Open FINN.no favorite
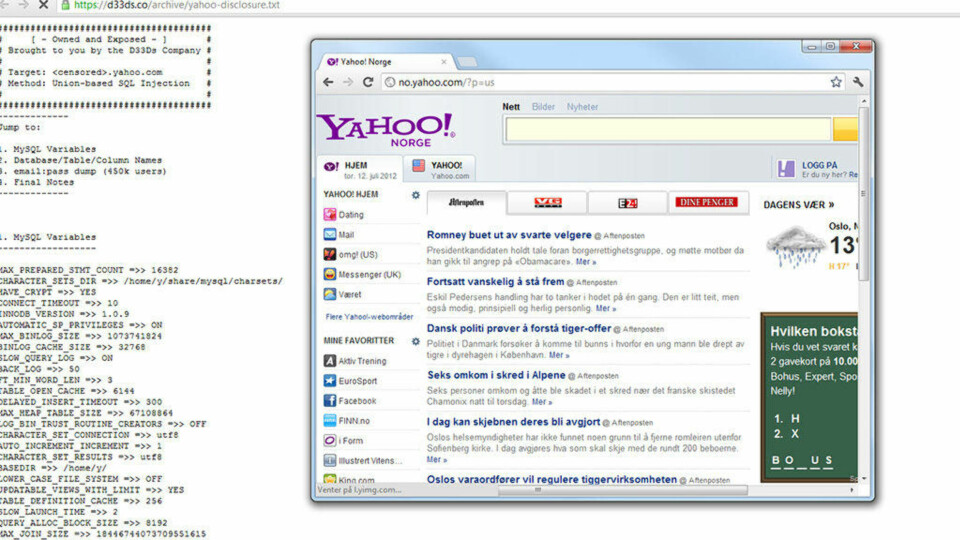Viewport: 960px width, 540px height. click(347, 421)
